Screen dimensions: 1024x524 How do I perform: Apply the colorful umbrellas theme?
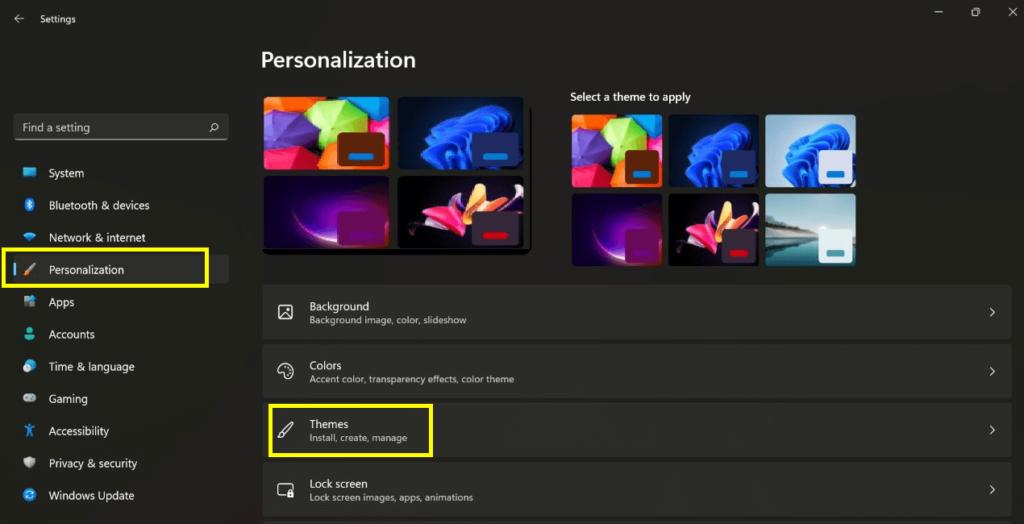(616, 151)
